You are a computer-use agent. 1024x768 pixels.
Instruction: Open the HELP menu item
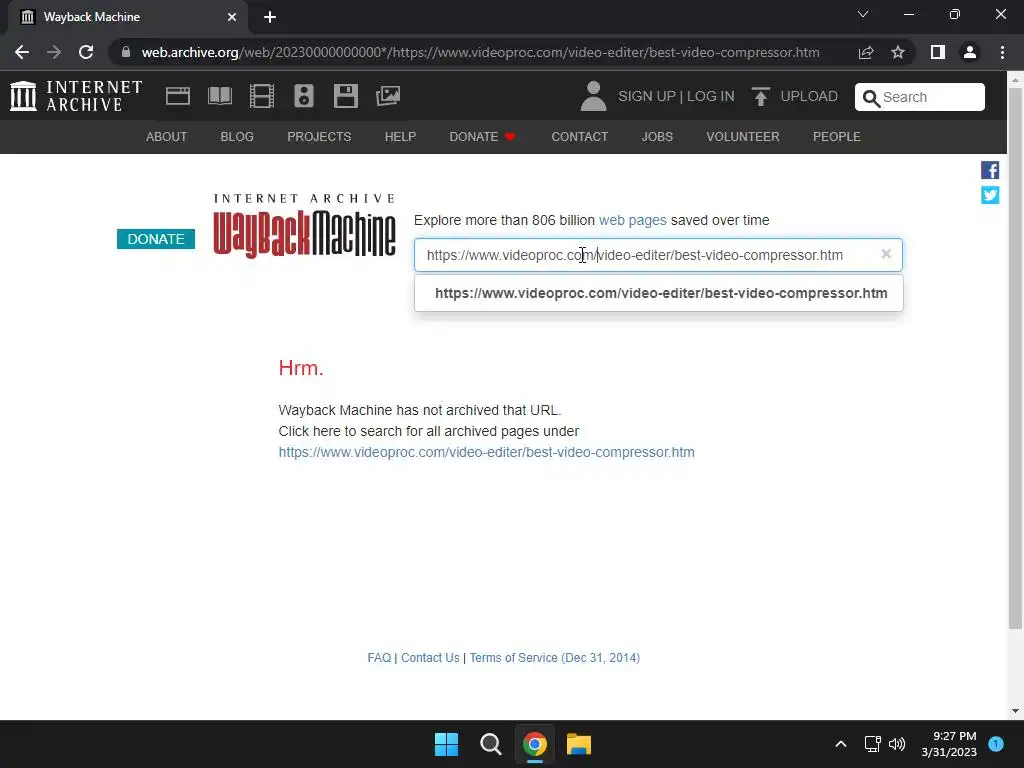(400, 136)
